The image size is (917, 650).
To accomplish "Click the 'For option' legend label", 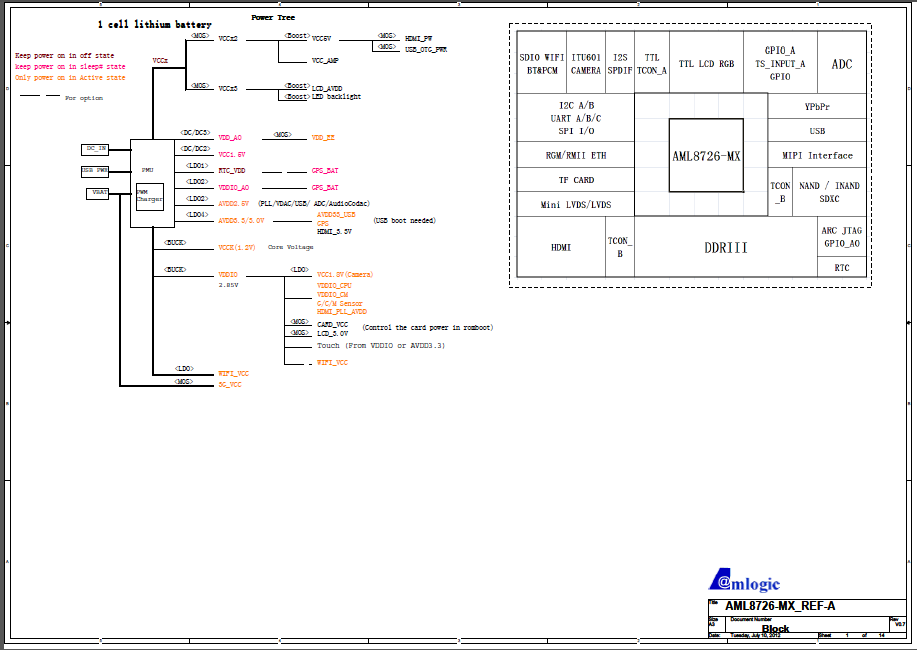I will point(84,98).
